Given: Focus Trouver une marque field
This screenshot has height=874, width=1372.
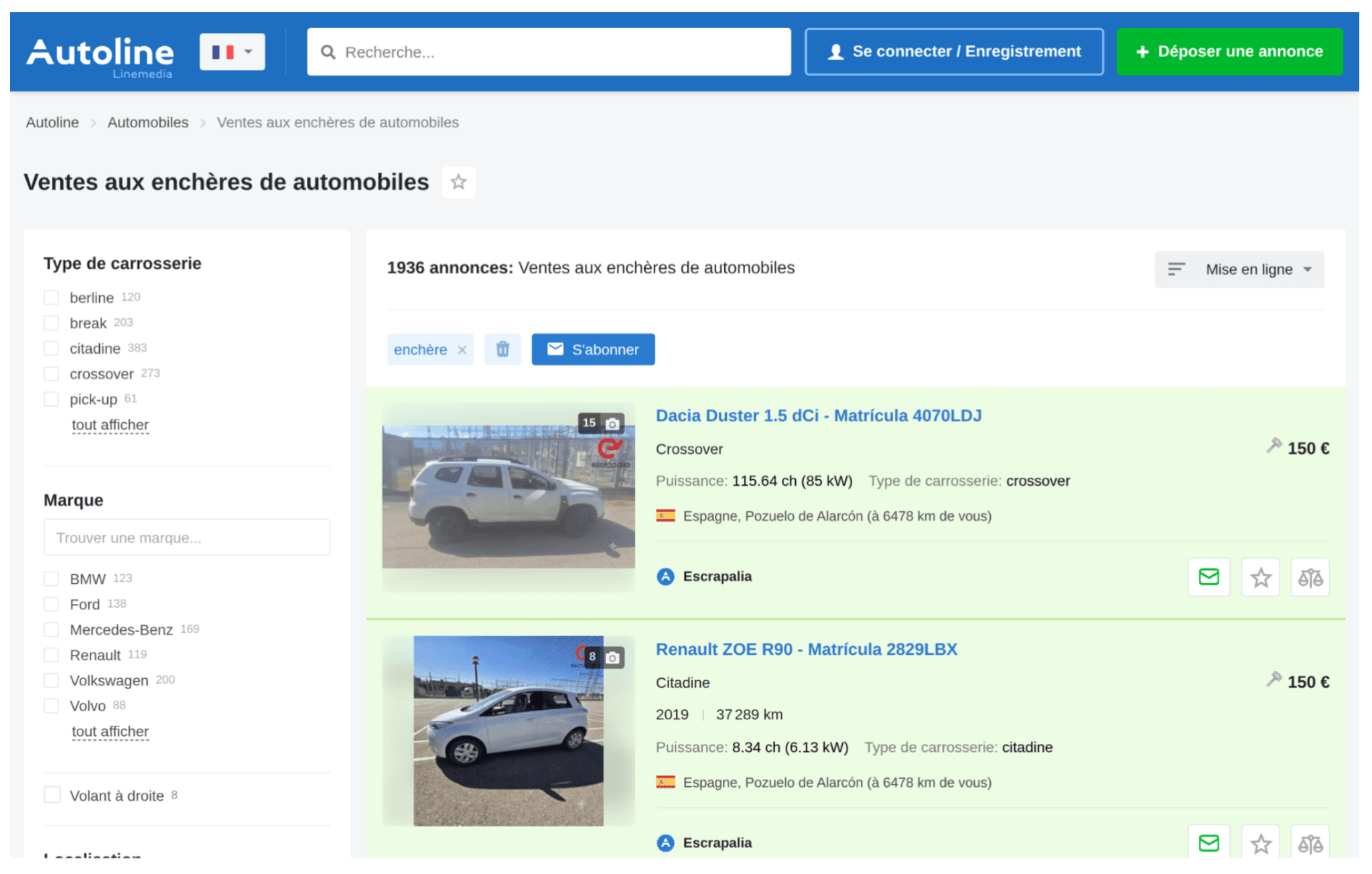Looking at the screenshot, I should coord(187,538).
